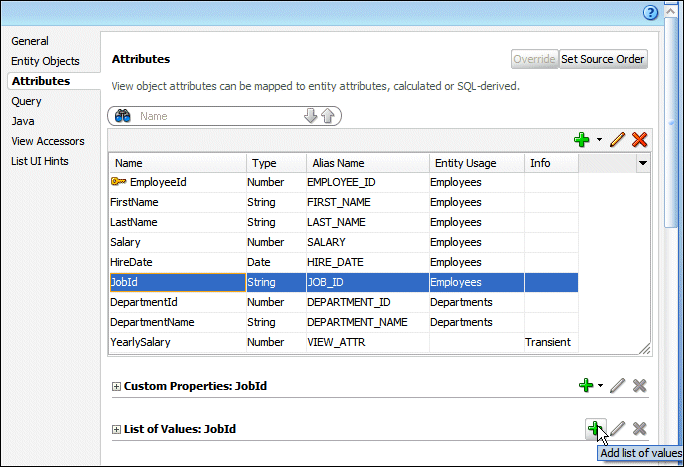Open the help icon at top right
This screenshot has height=467, width=684.
pyautogui.click(x=650, y=13)
